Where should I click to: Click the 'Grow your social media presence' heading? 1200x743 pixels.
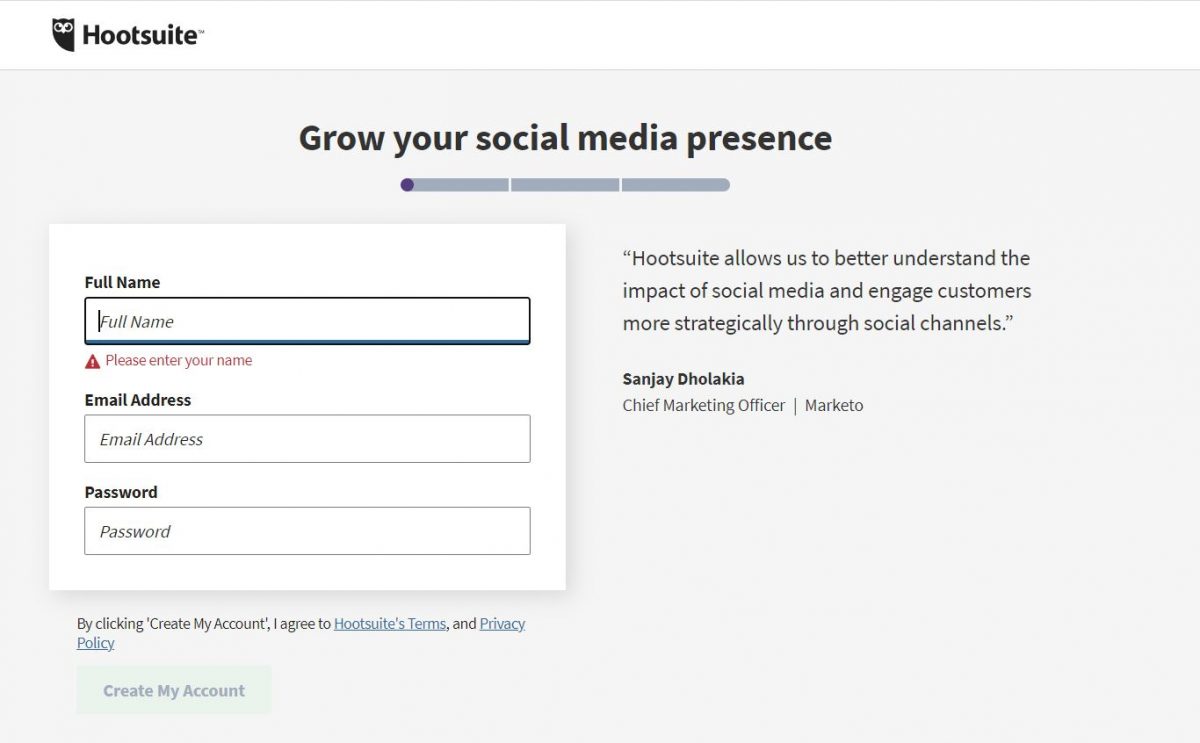click(x=565, y=138)
